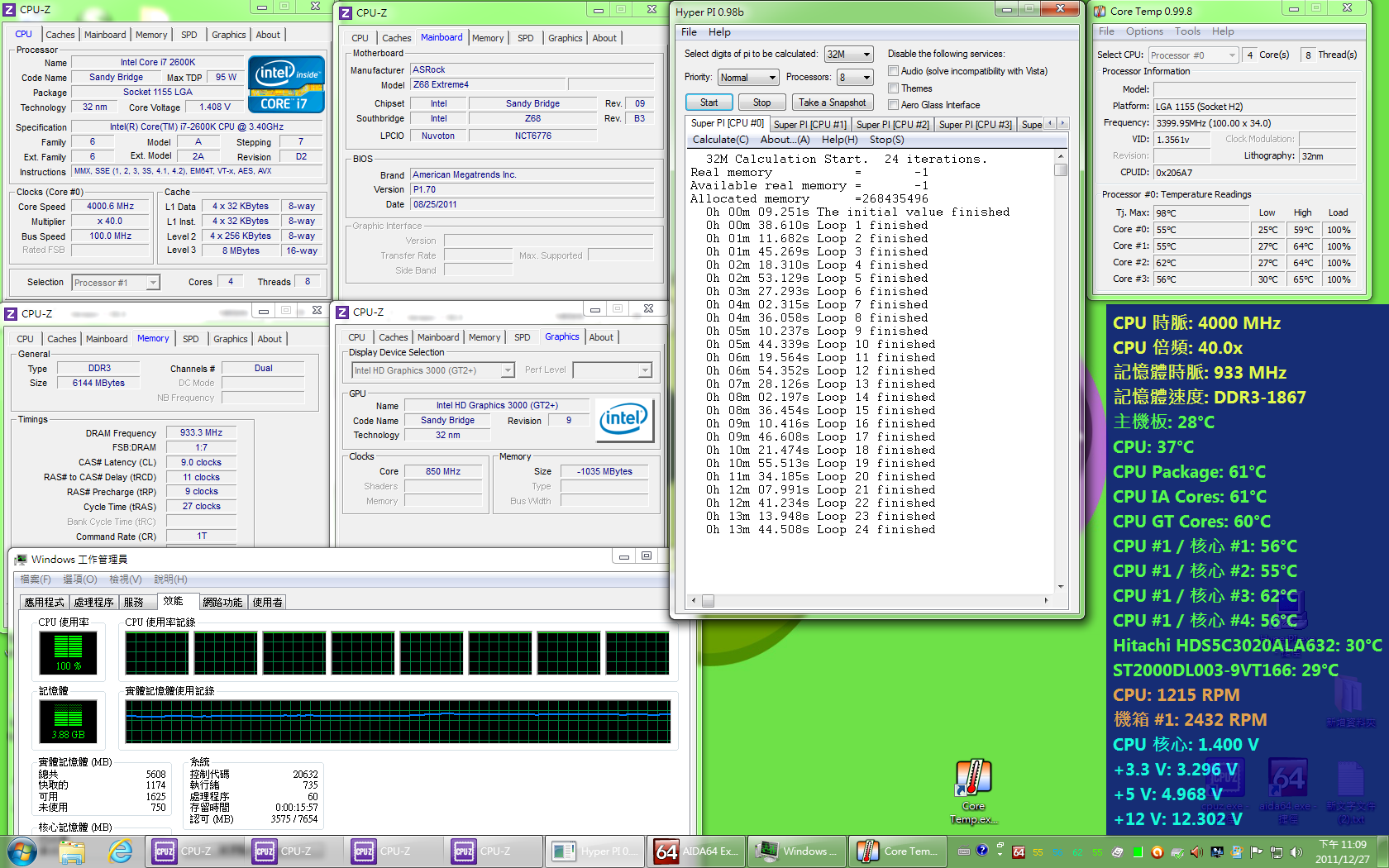
Task: Open the Perf Level dropdown in CPU-Z
Action: coord(613,370)
